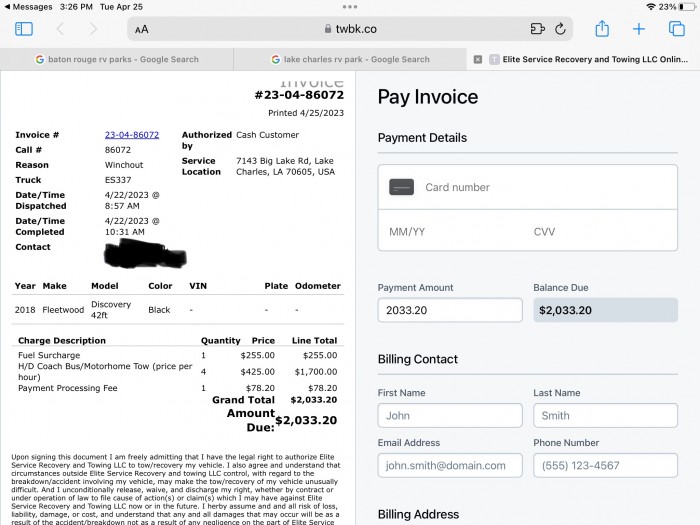
Task: Switch to lake charles rv park tab
Action: click(x=350, y=59)
